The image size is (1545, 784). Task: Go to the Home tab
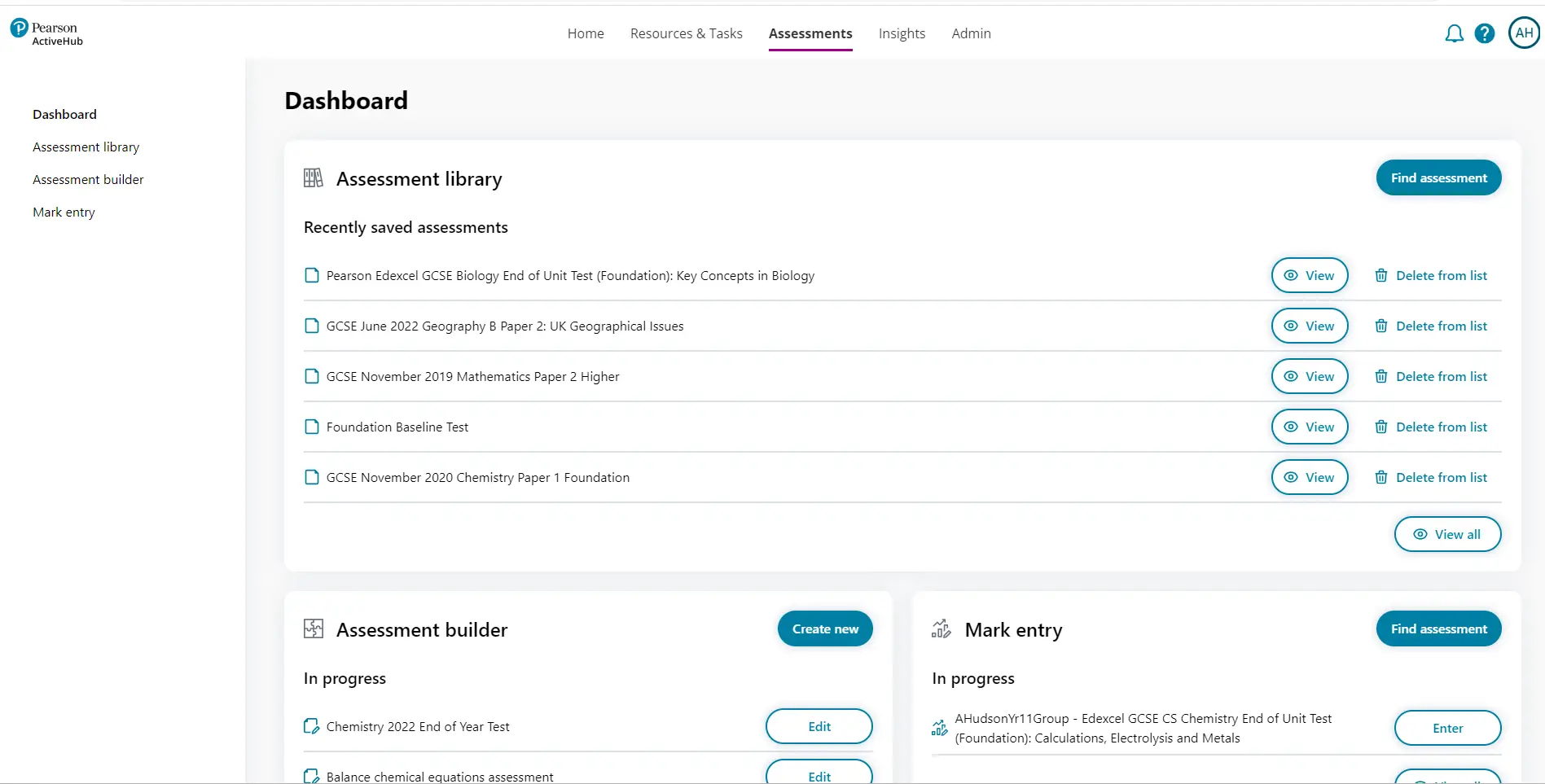coord(586,33)
